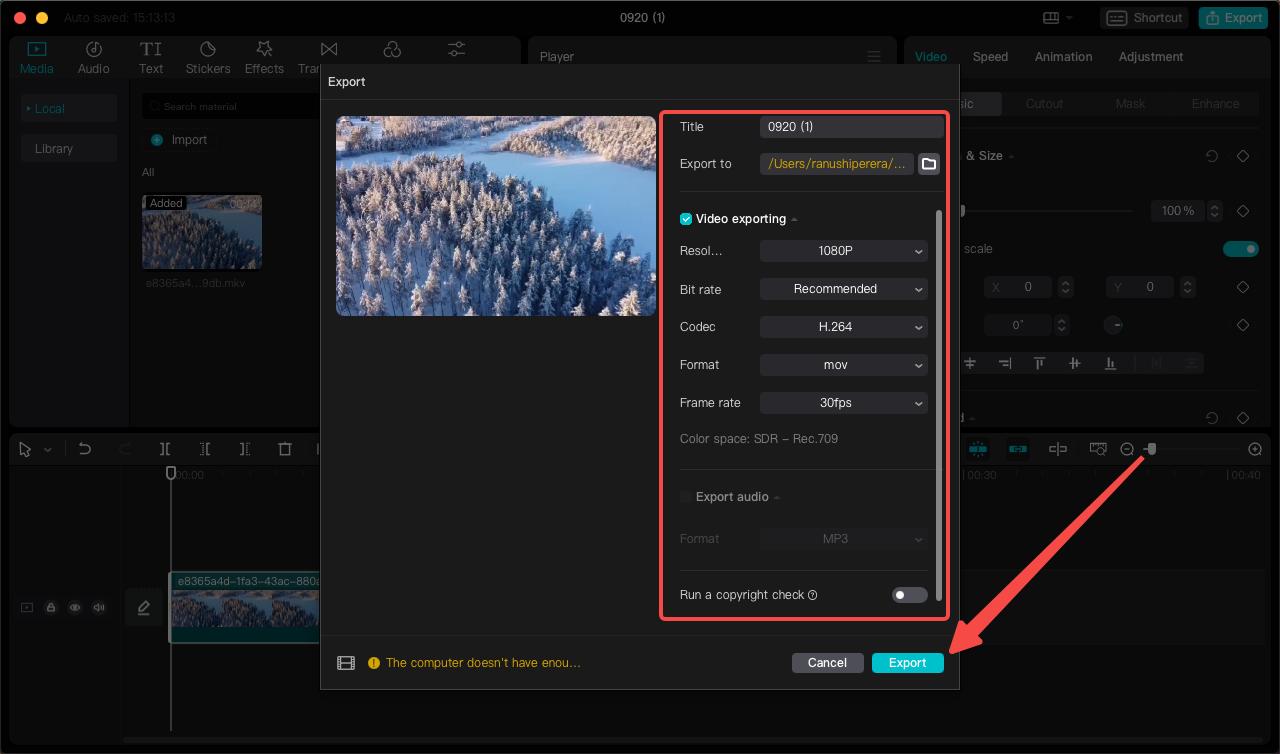The image size is (1280, 754).
Task: Click the Export button in the dialog
Action: tap(907, 662)
